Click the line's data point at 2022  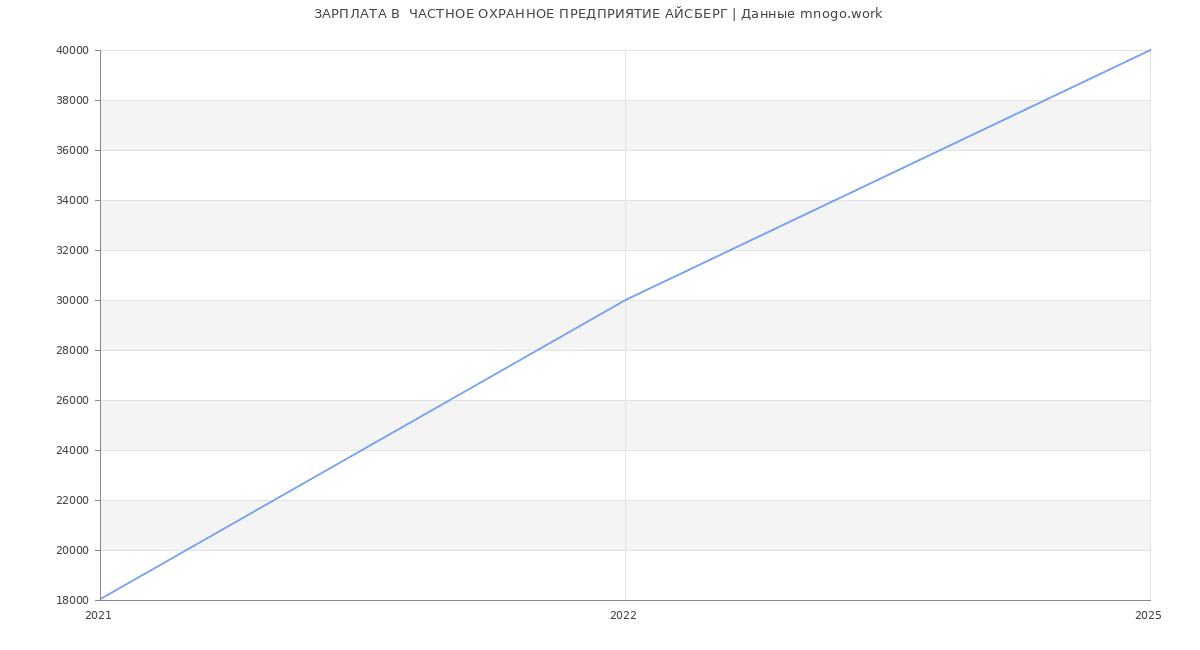[625, 300]
